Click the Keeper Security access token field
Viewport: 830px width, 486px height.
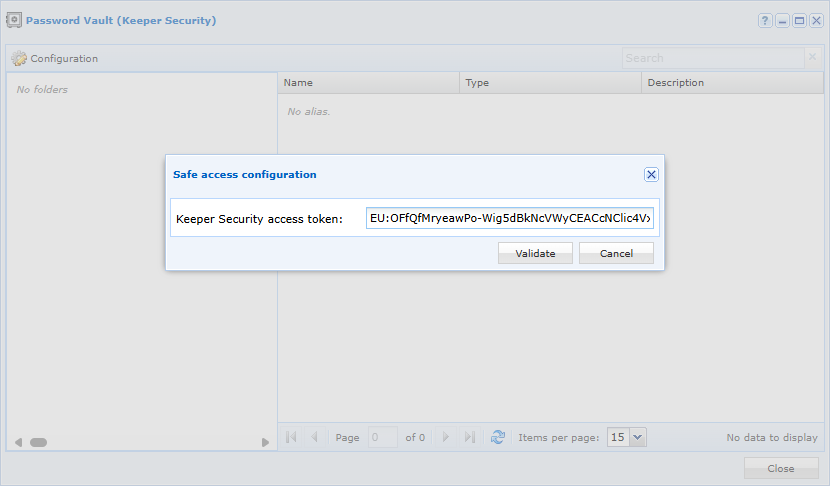[510, 218]
